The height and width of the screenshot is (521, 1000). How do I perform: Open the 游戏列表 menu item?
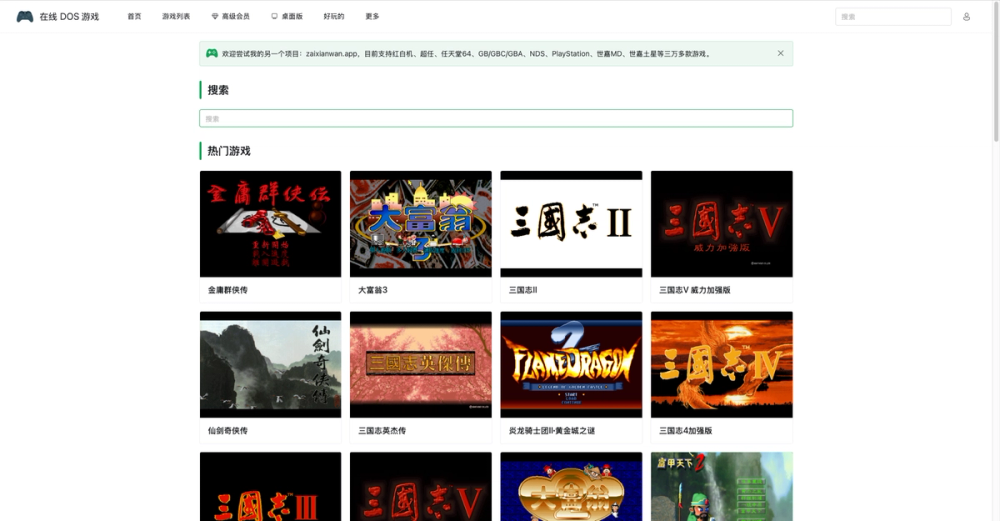176,17
